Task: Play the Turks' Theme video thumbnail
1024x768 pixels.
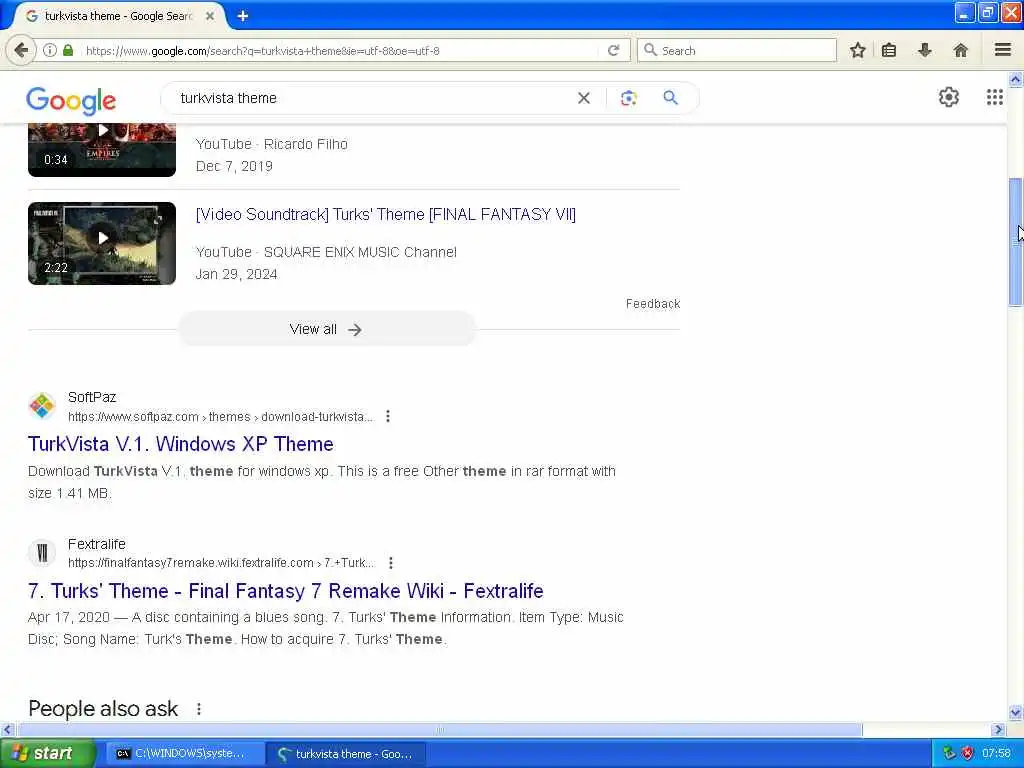Action: 102,243
